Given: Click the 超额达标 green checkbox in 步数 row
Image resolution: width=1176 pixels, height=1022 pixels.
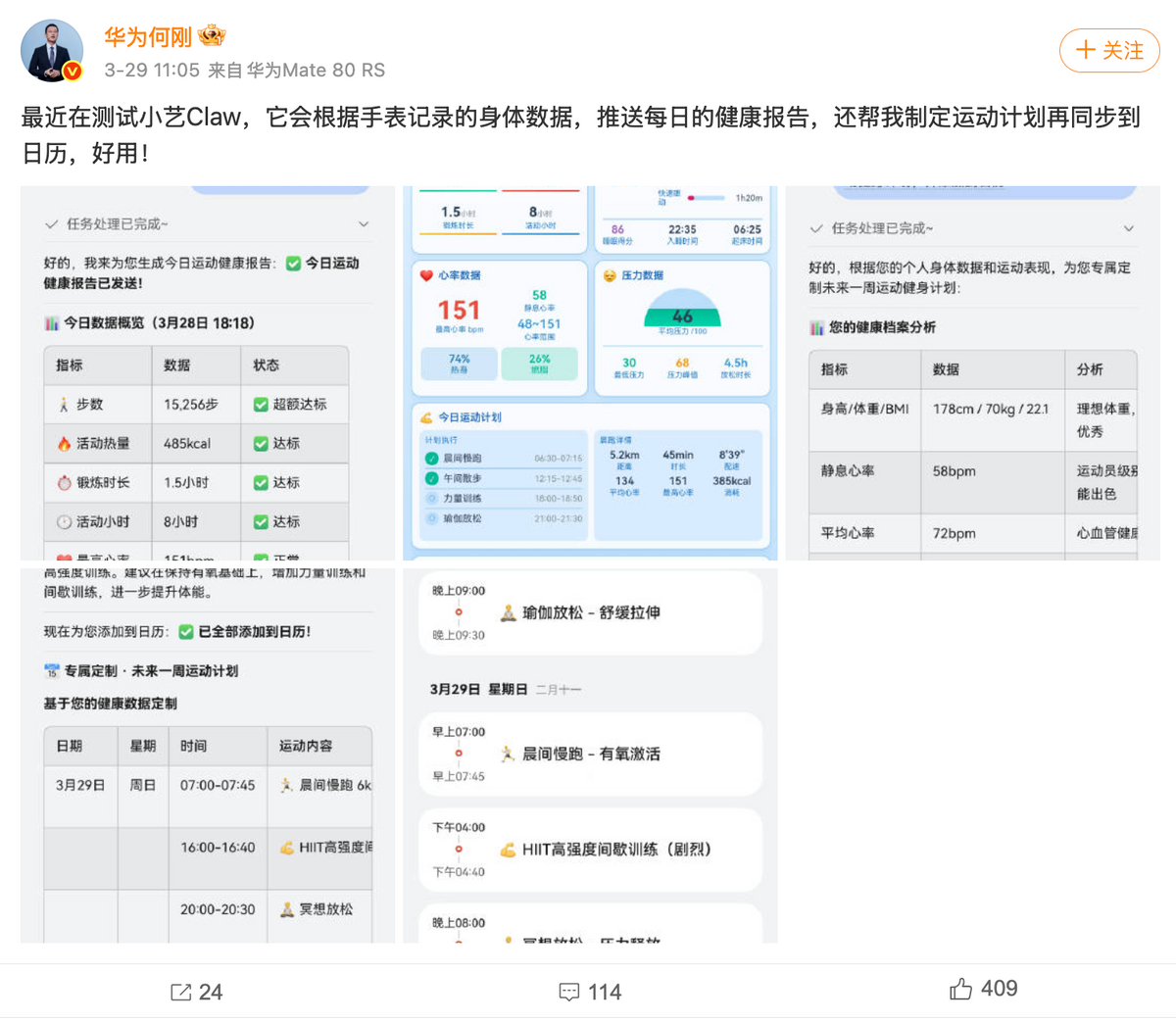Looking at the screenshot, I should click(261, 404).
